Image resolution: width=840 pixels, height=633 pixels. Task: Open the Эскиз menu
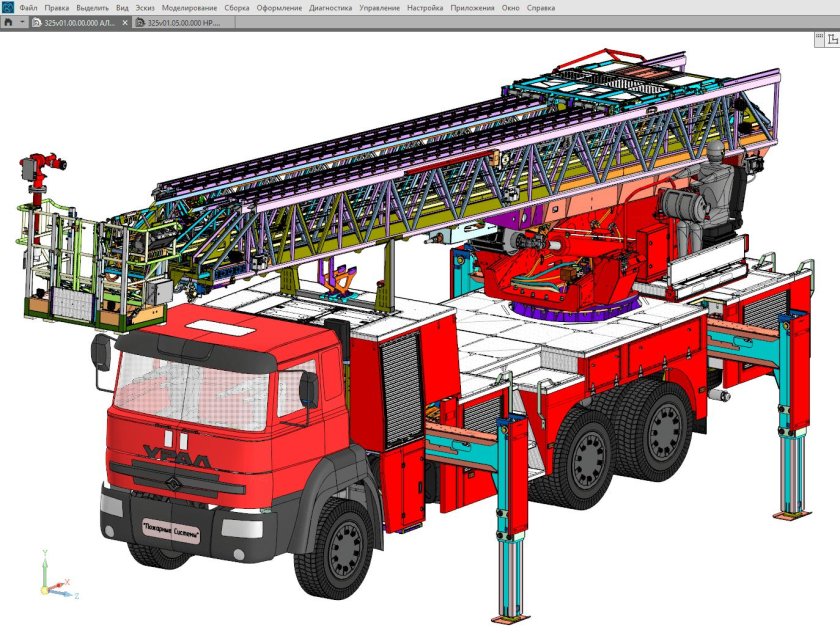click(146, 7)
